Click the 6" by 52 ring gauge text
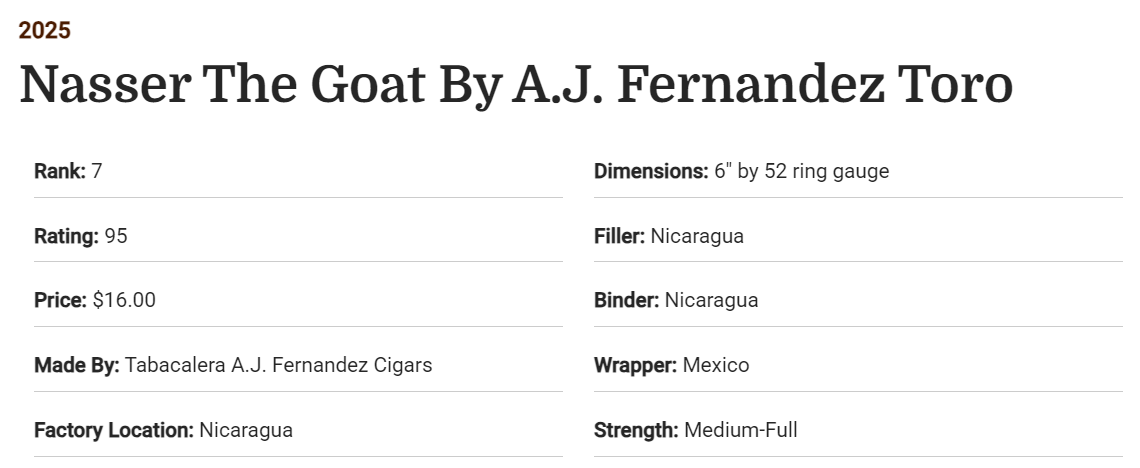This screenshot has height=468, width=1140. tap(801, 171)
